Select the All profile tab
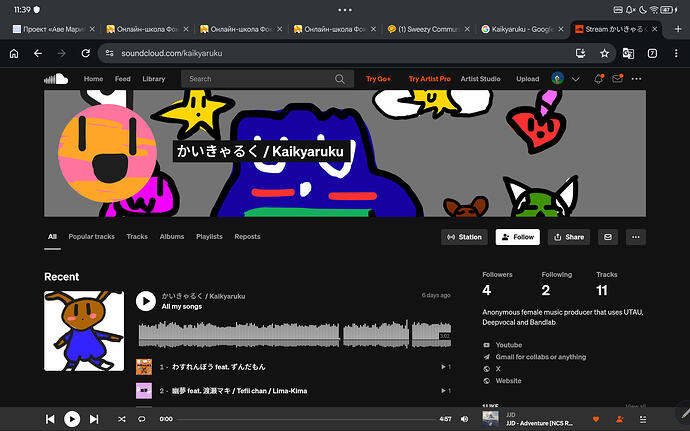690x431 pixels. point(52,236)
